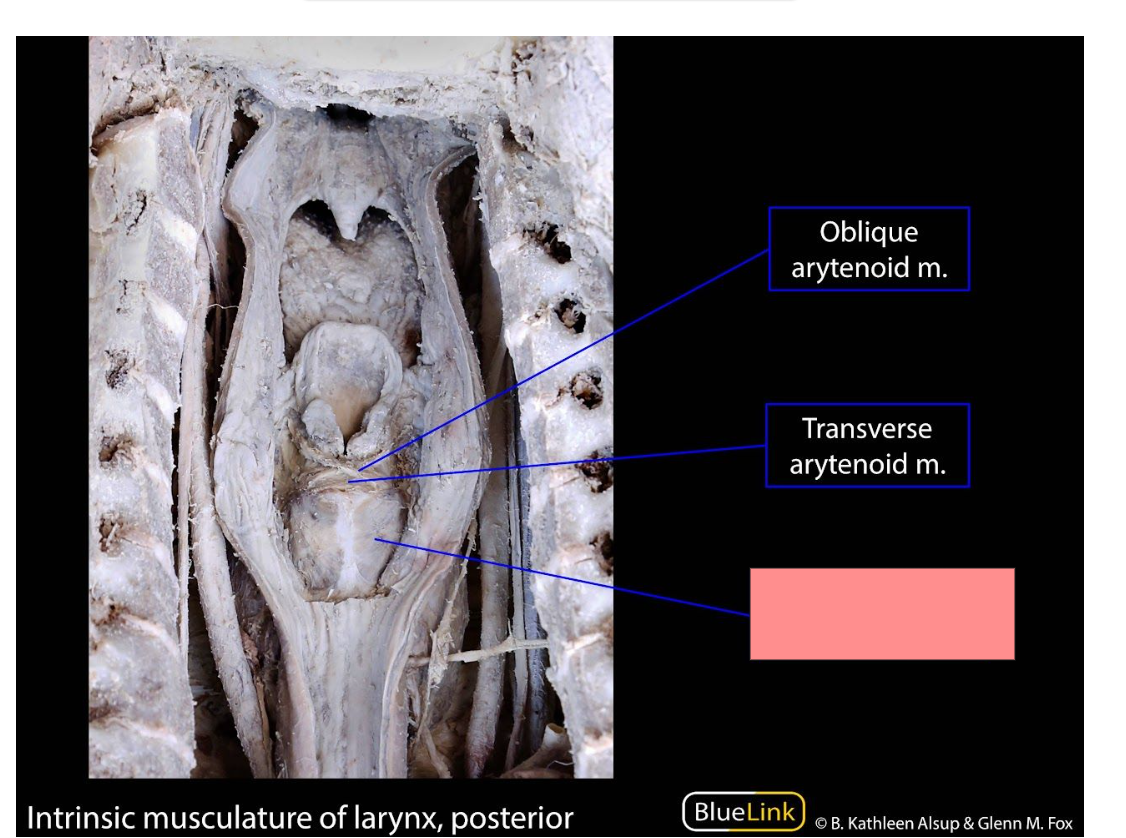1126x838 pixels.
Task: Click the blue leader line to Oblique arytenoid label
Action: point(564,360)
